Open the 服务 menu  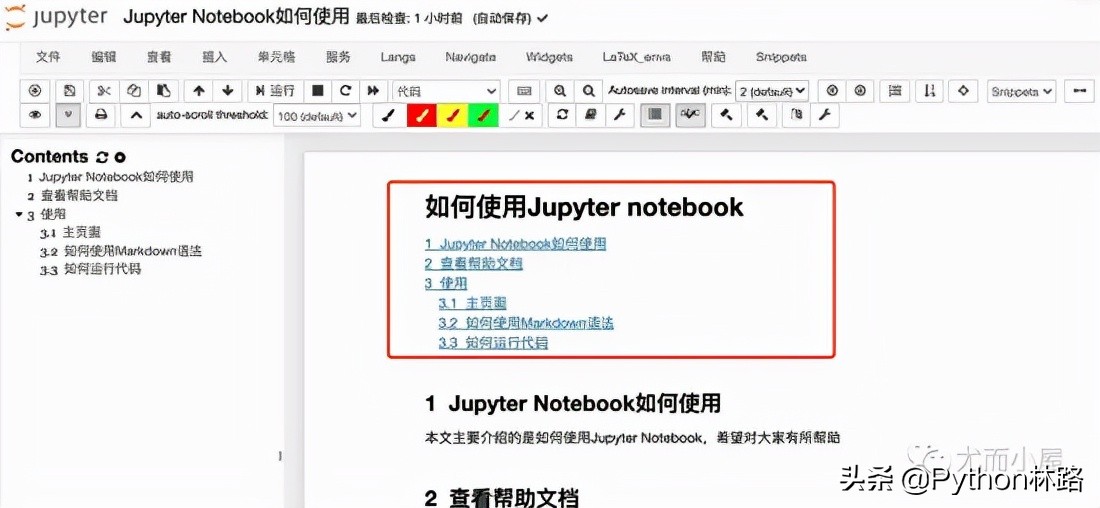[x=338, y=58]
